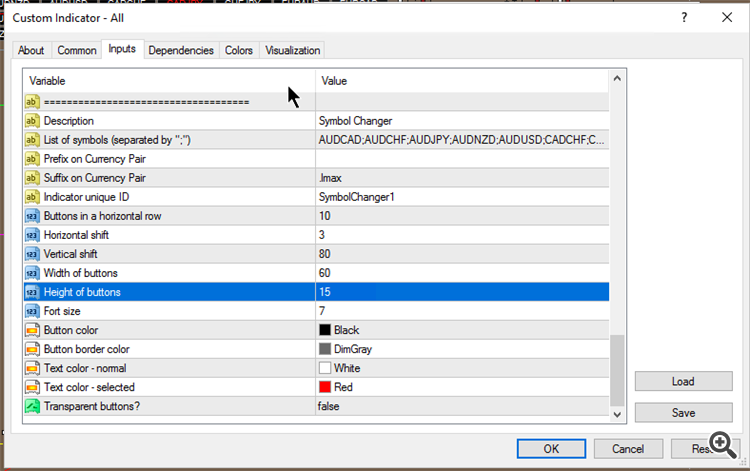Click the Horizontal shift value 3

tap(322, 235)
